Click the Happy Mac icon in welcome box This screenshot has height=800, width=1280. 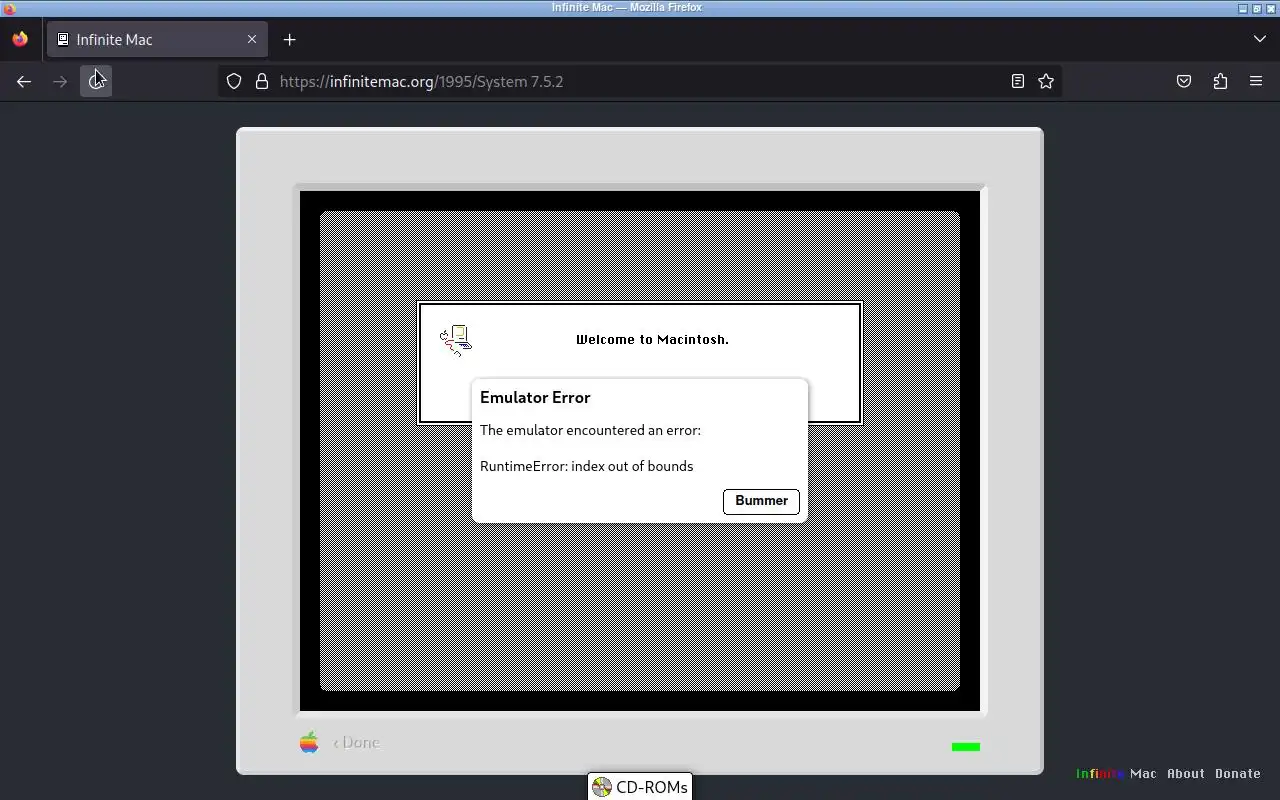coord(456,340)
